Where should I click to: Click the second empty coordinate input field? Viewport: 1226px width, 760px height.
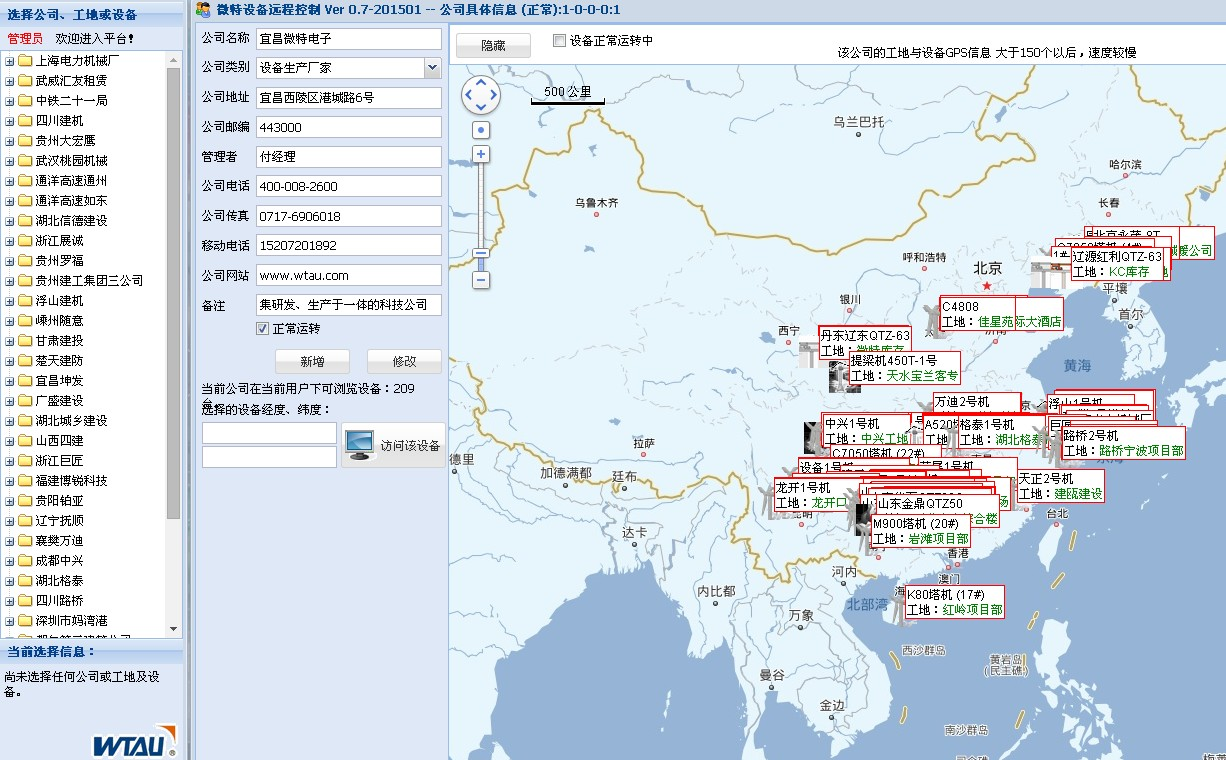[269, 457]
